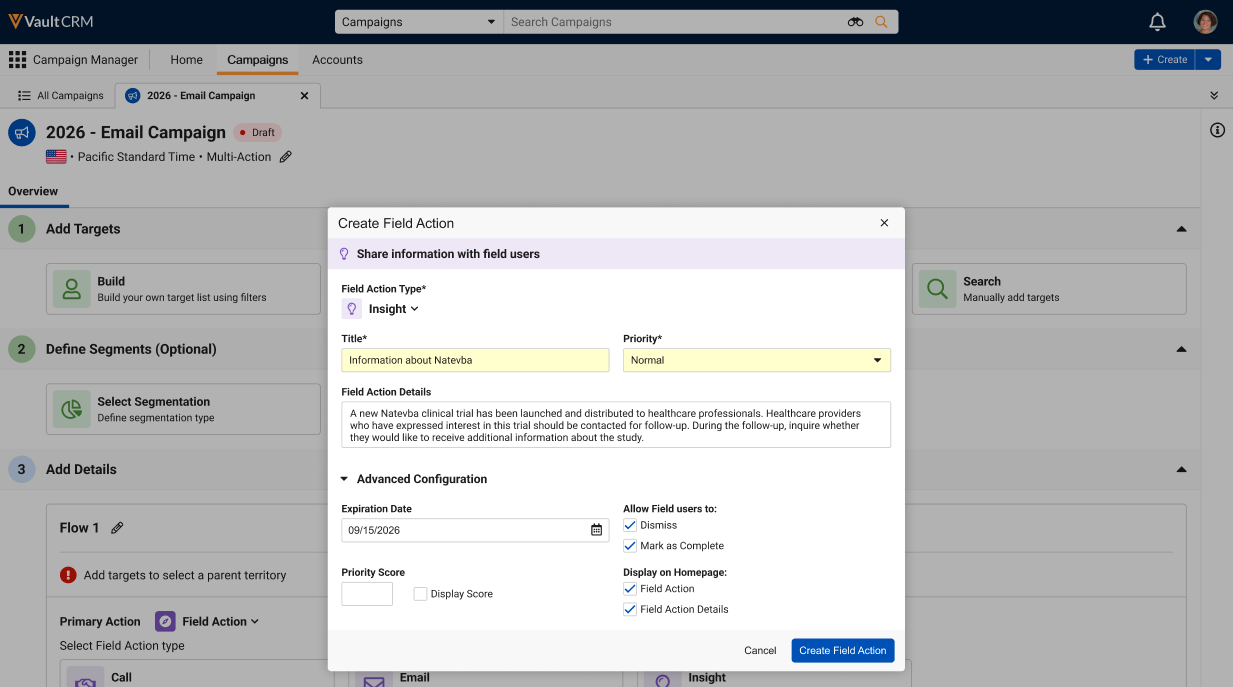Click the binoculars advanced search icon
The width and height of the screenshot is (1233, 687).
(855, 22)
